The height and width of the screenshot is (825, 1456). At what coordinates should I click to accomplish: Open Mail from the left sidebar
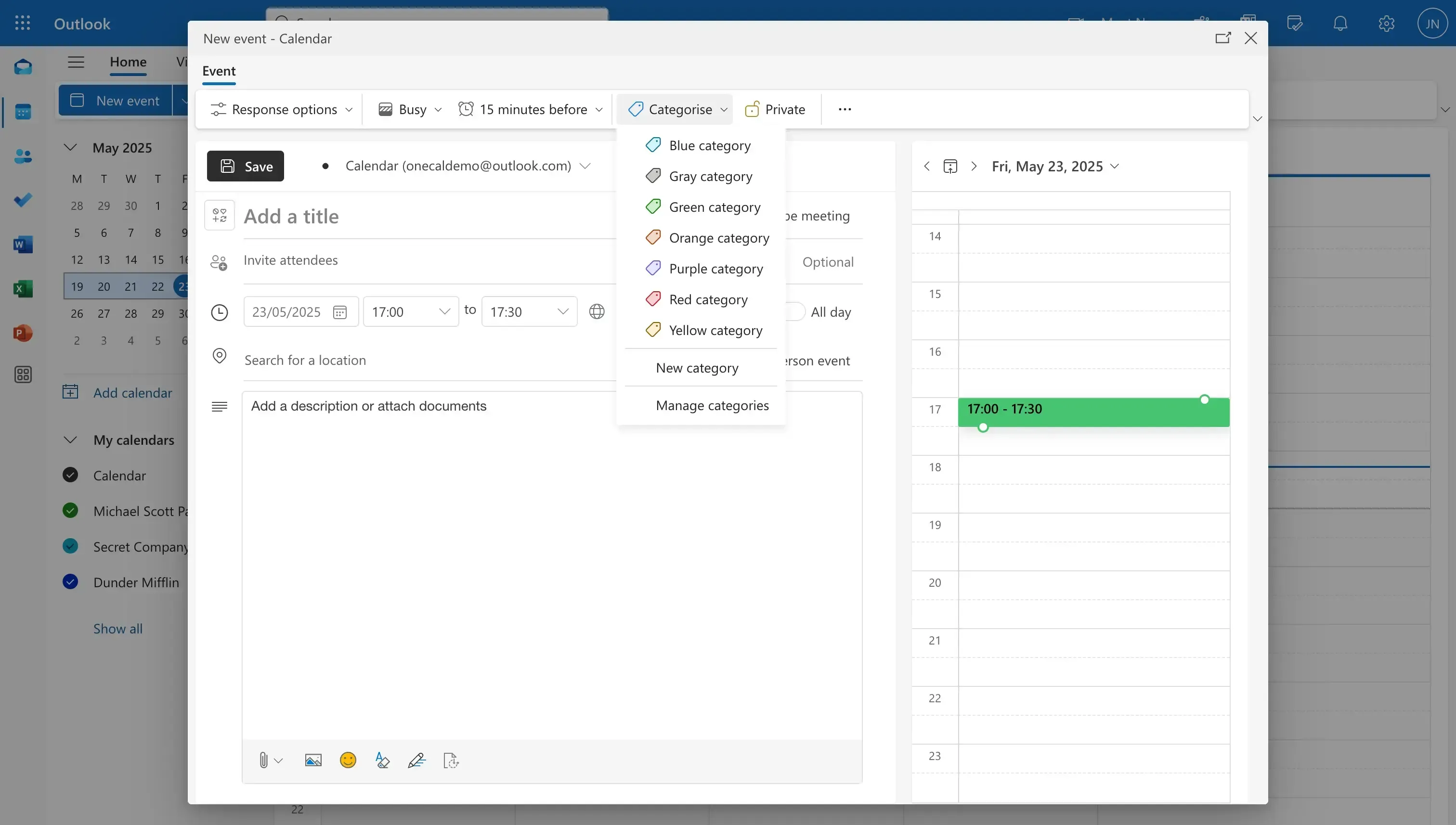[x=23, y=67]
